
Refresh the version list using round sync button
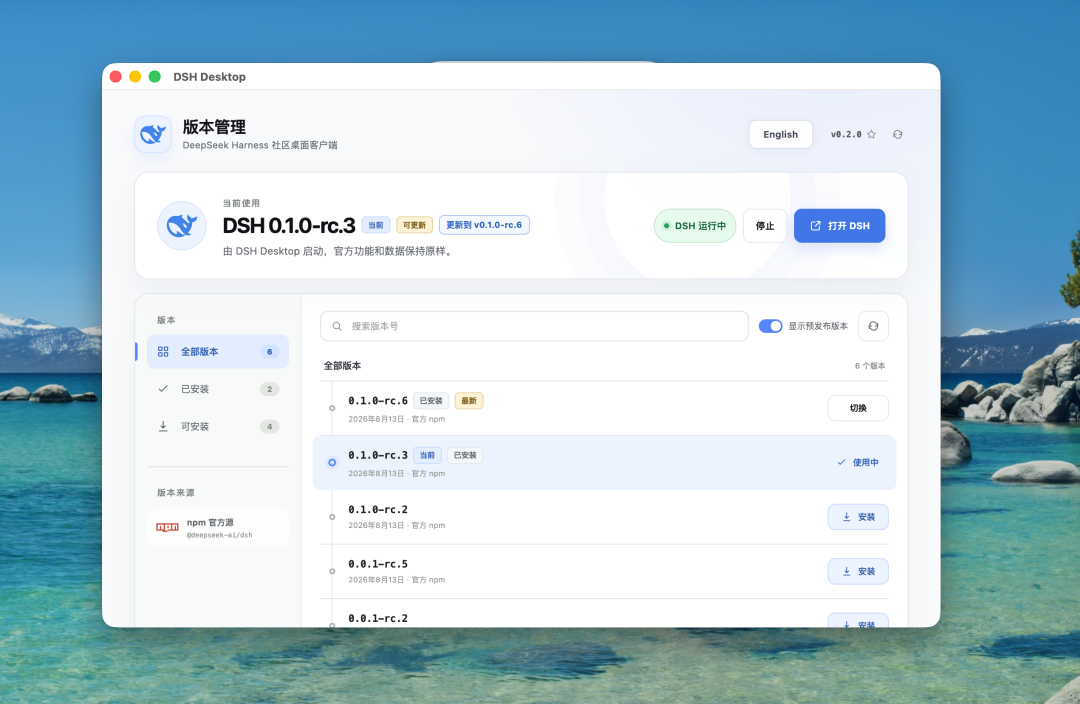pyautogui.click(x=873, y=326)
